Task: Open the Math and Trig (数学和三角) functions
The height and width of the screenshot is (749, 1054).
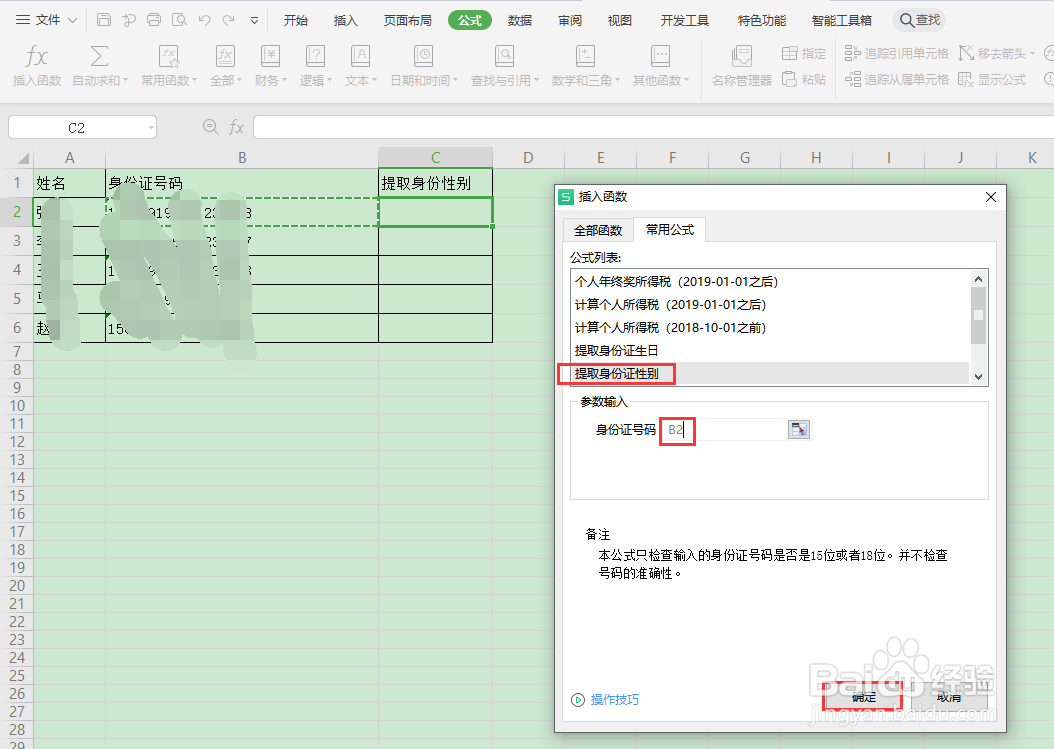Action: [585, 65]
